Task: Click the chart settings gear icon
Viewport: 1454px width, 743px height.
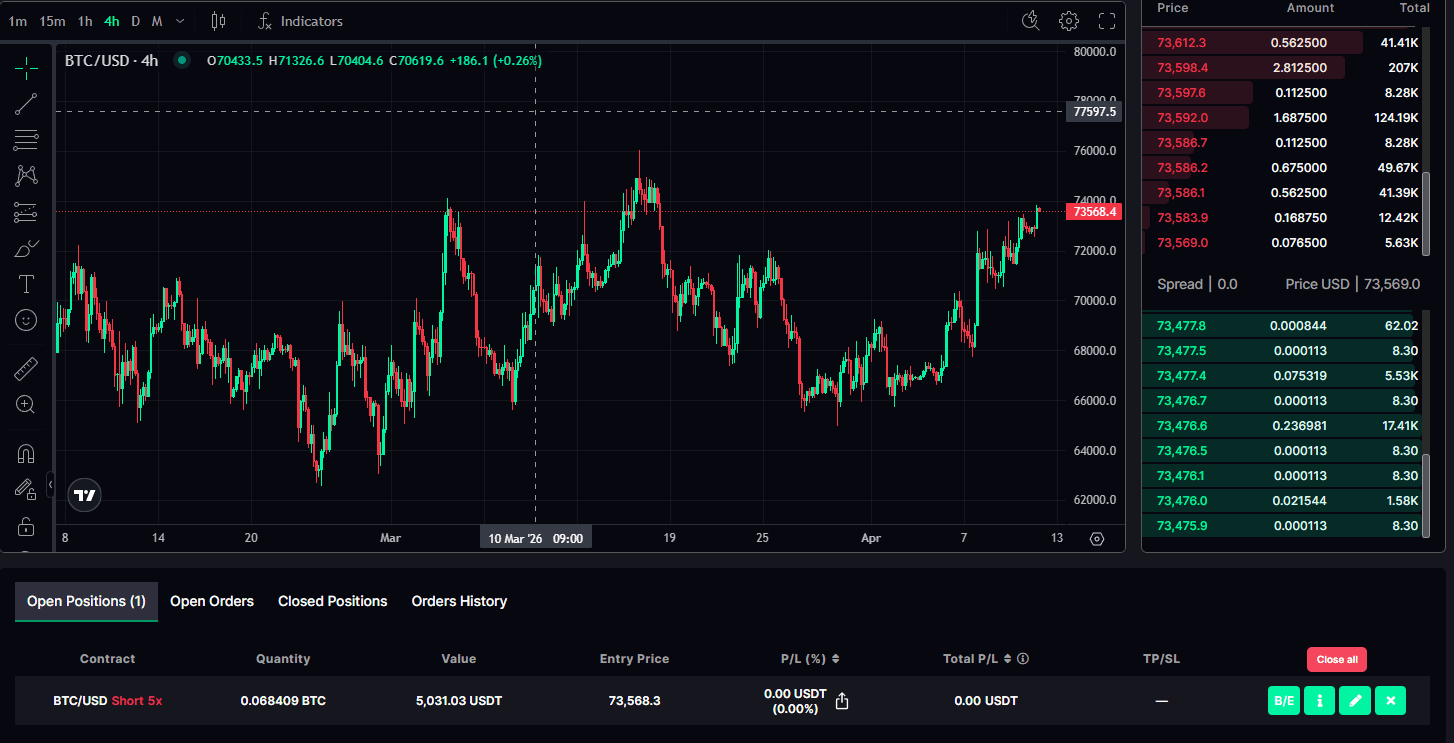Action: tap(1069, 21)
